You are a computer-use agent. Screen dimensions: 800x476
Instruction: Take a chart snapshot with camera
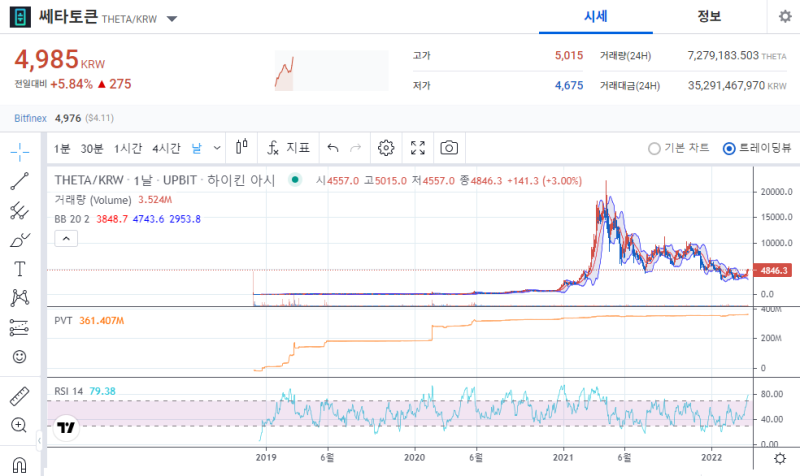click(449, 148)
